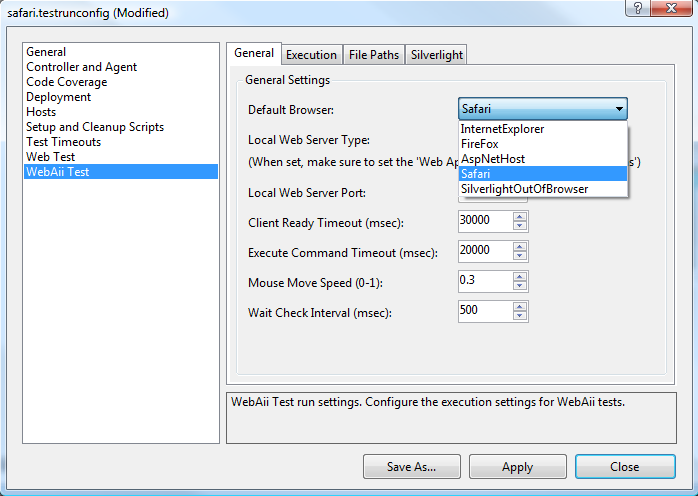Click the Mouse Move Speed field

[484, 280]
